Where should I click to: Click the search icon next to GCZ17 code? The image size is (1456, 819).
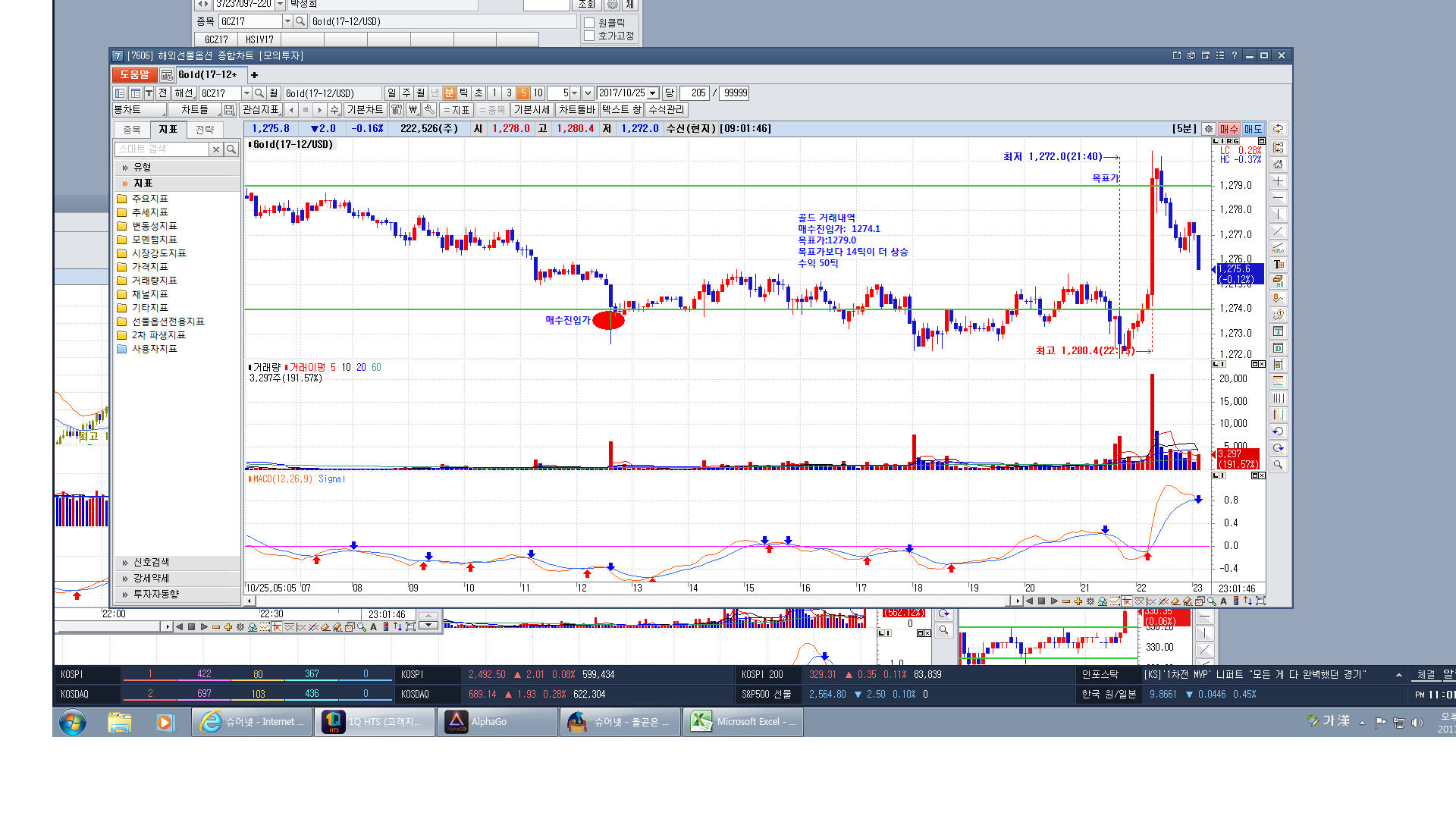tap(259, 93)
